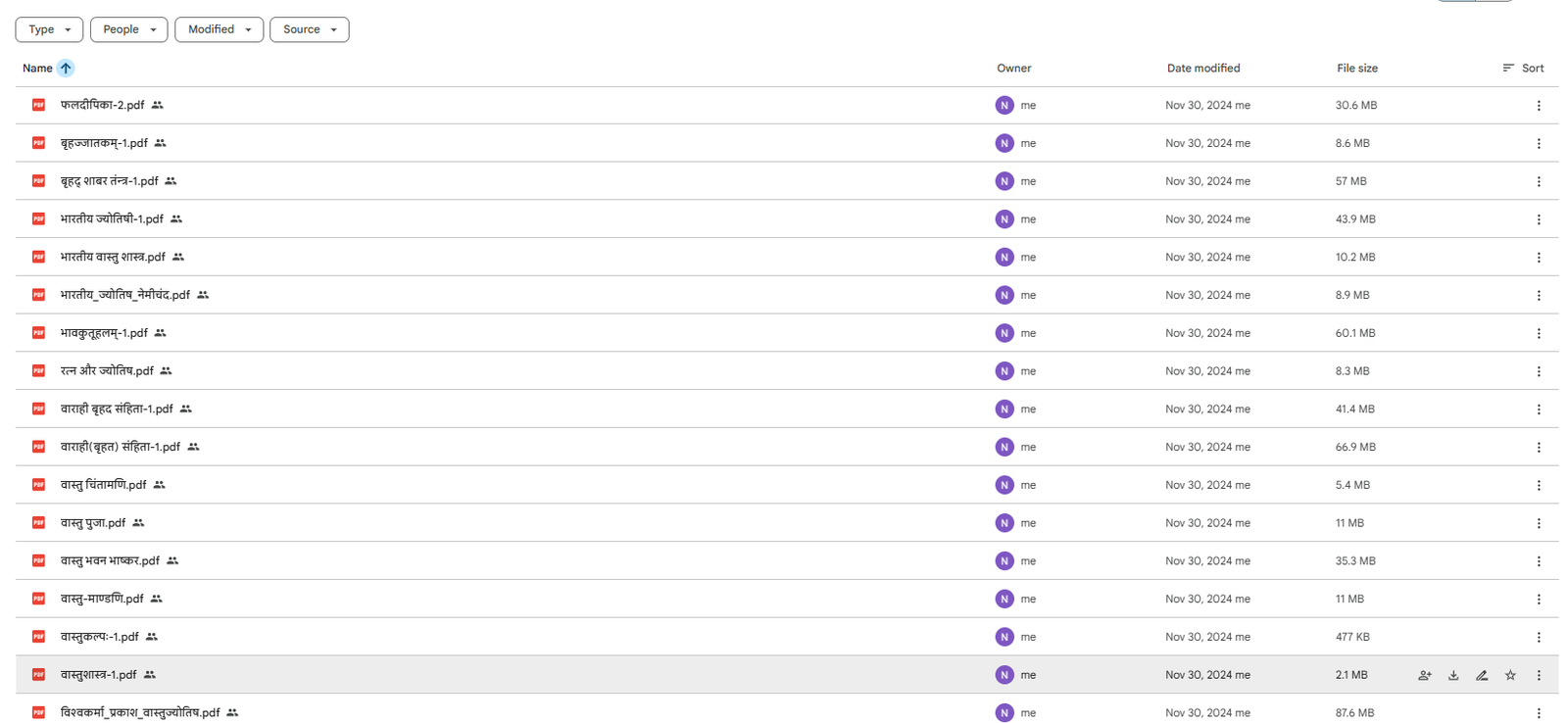
Task: Open more actions for रत्न और ज्योतिष.pdf
Action: pyautogui.click(x=1539, y=371)
